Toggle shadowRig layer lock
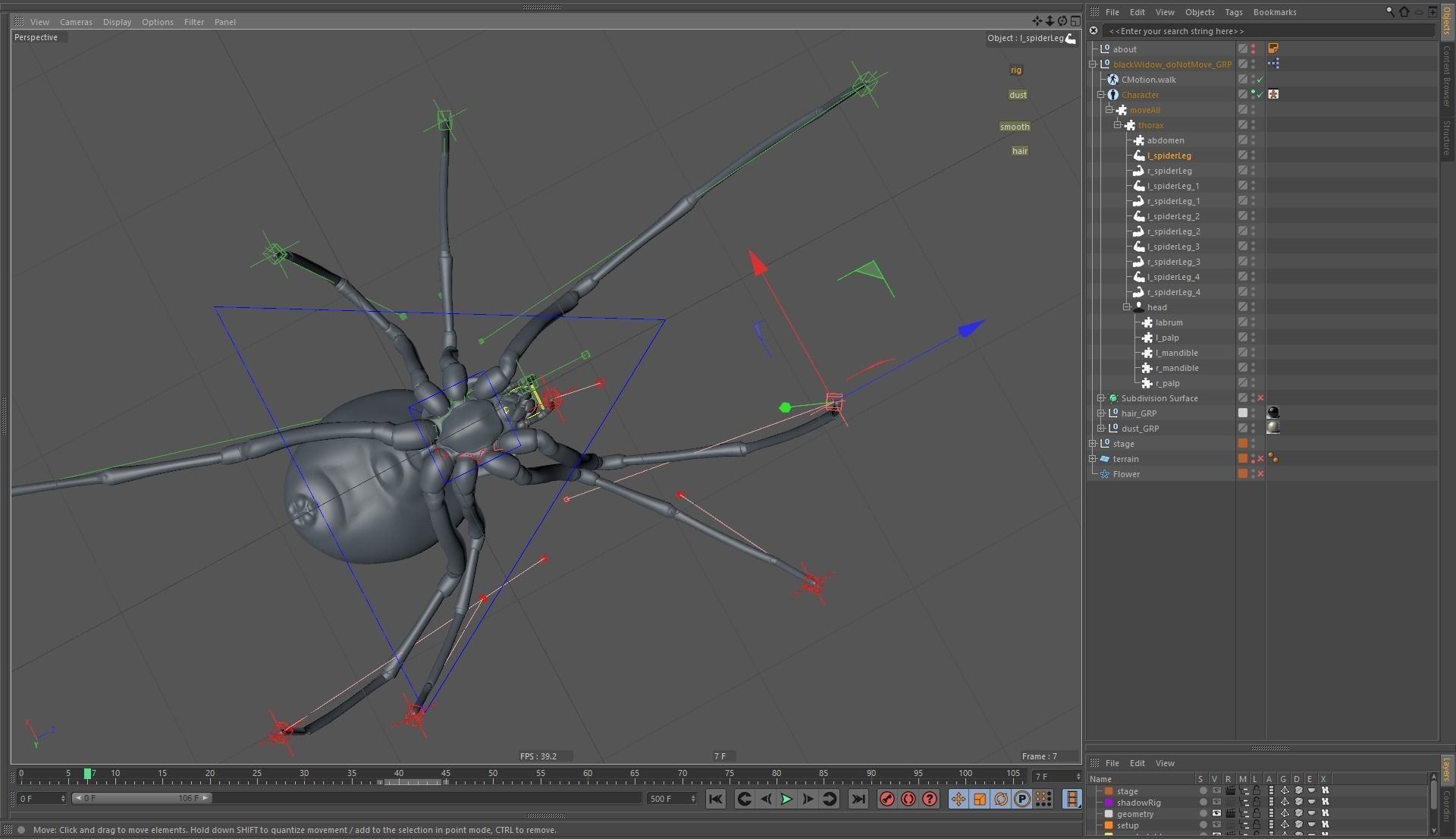Image resolution: width=1456 pixels, height=839 pixels. click(1257, 802)
